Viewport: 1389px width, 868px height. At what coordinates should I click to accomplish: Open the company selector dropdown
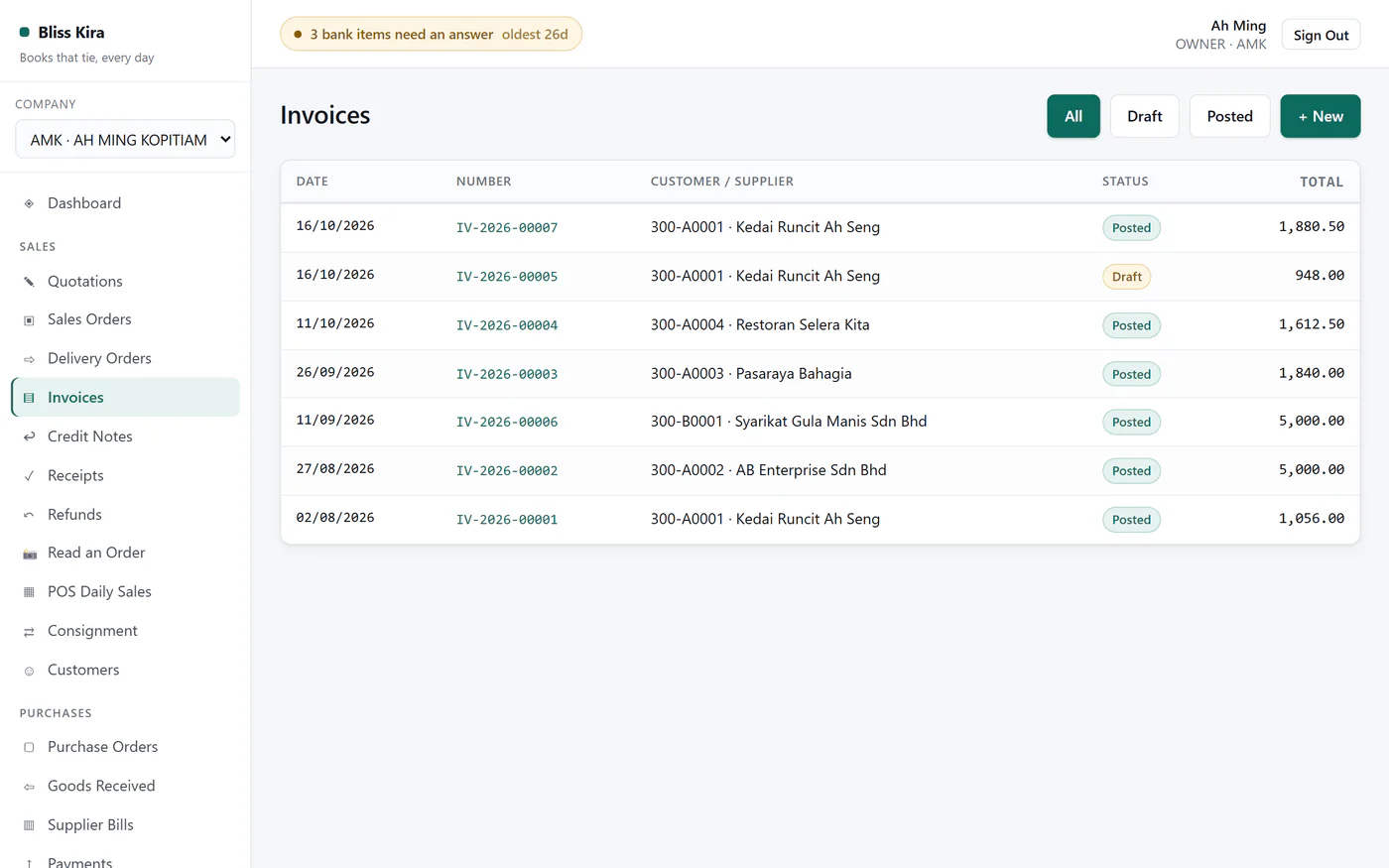point(125,140)
